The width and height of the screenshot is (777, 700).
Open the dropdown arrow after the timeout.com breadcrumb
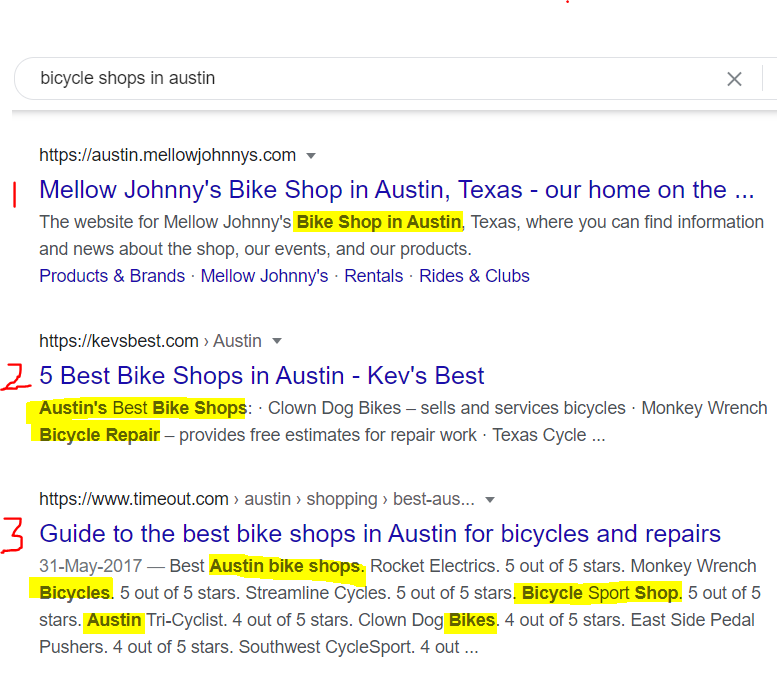pos(490,499)
